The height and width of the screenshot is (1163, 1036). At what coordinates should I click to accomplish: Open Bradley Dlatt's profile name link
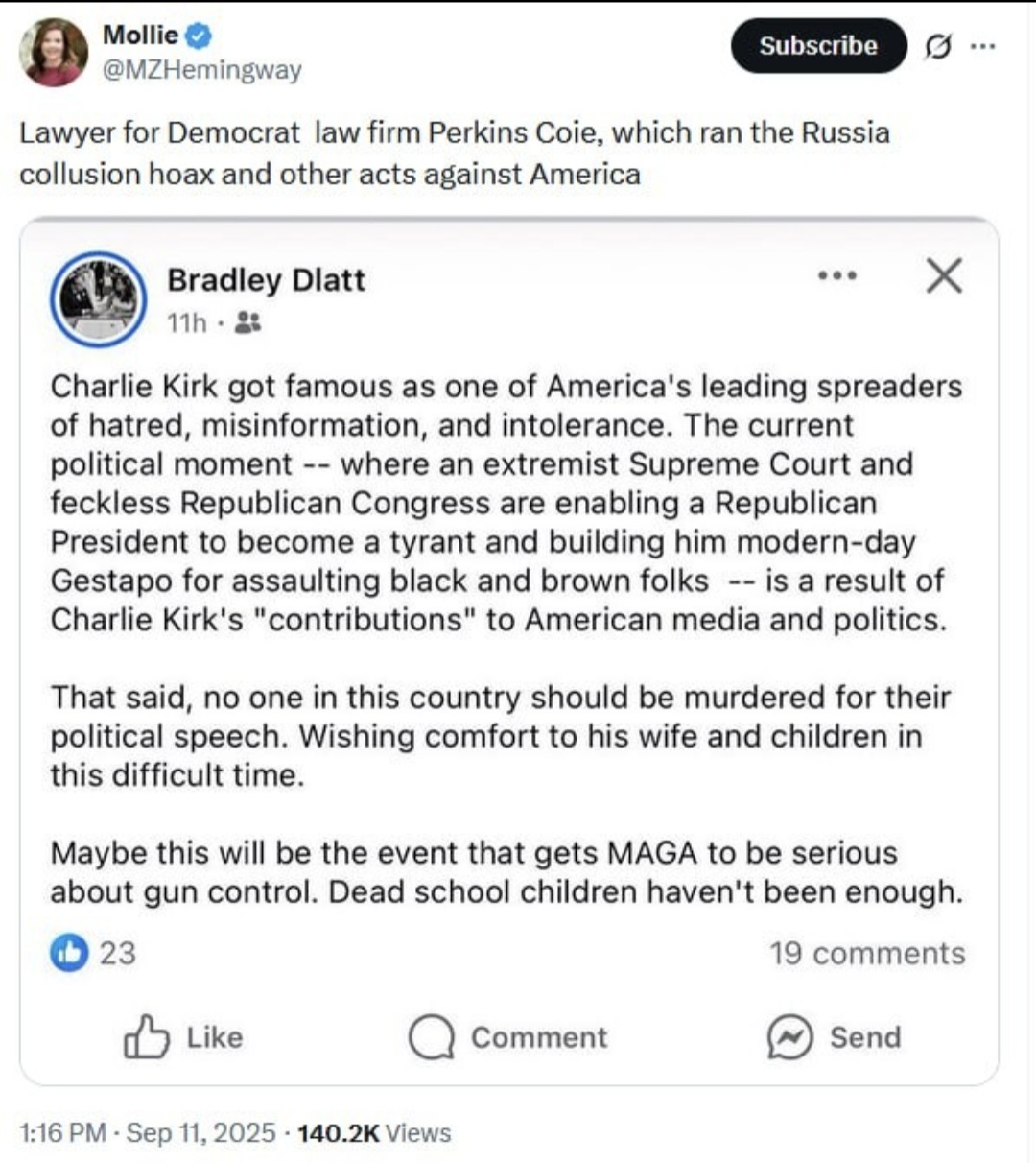(x=266, y=279)
